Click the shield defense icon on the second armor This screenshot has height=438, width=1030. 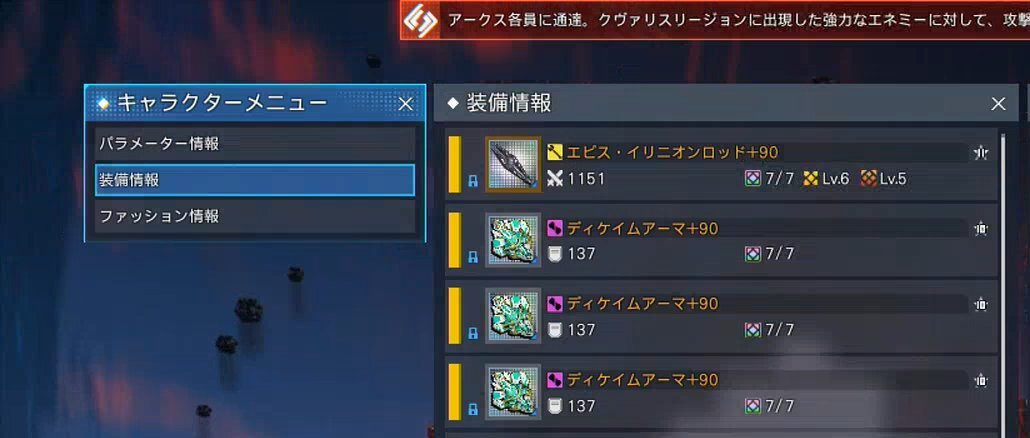coord(555,330)
